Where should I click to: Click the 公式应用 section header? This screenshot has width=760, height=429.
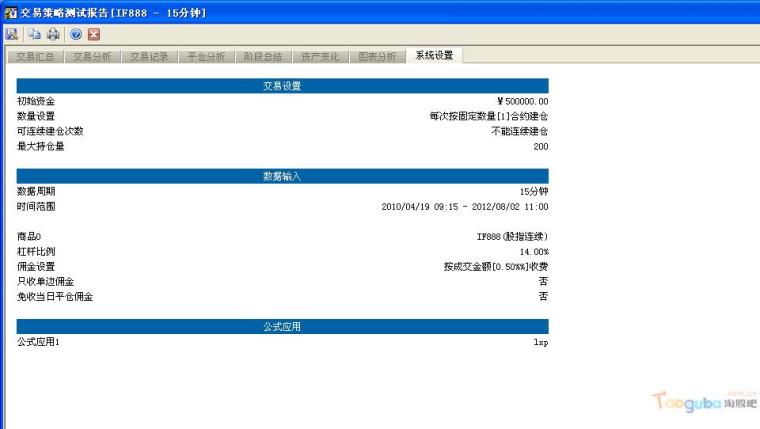pos(282,326)
